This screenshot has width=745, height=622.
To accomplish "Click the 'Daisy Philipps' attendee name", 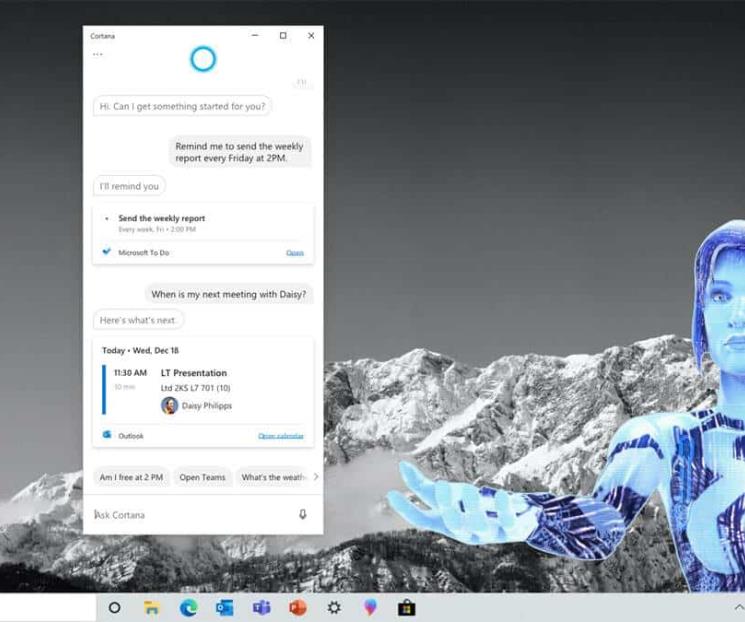I will coord(207,406).
